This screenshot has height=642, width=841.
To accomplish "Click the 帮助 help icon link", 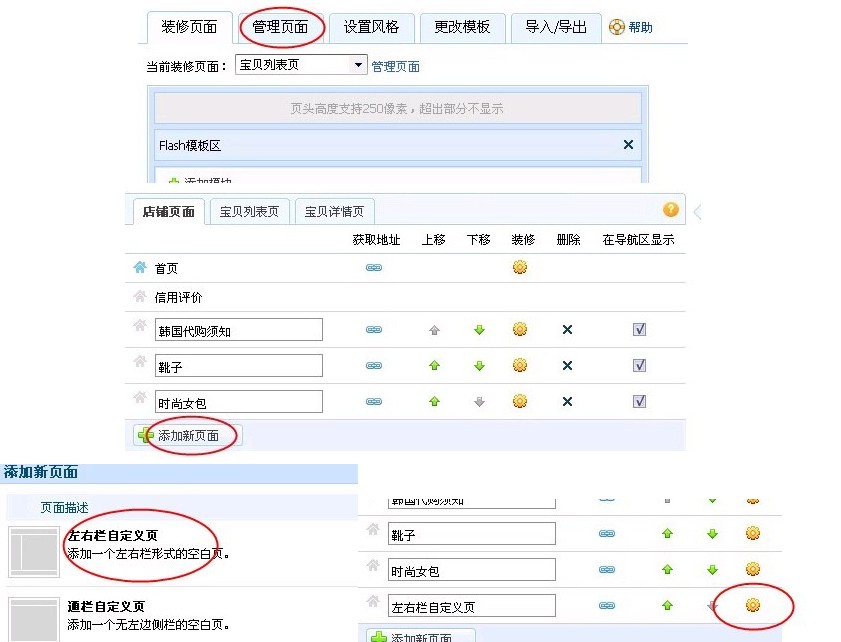I will tap(631, 27).
